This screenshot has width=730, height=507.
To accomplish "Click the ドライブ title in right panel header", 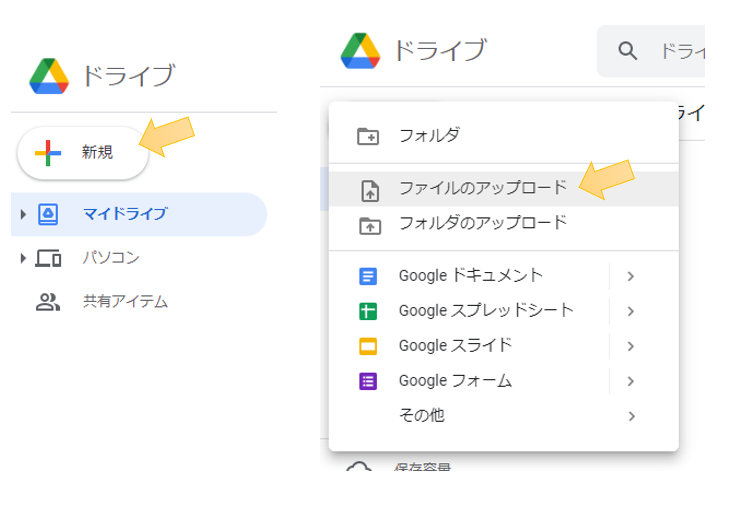I will point(440,50).
